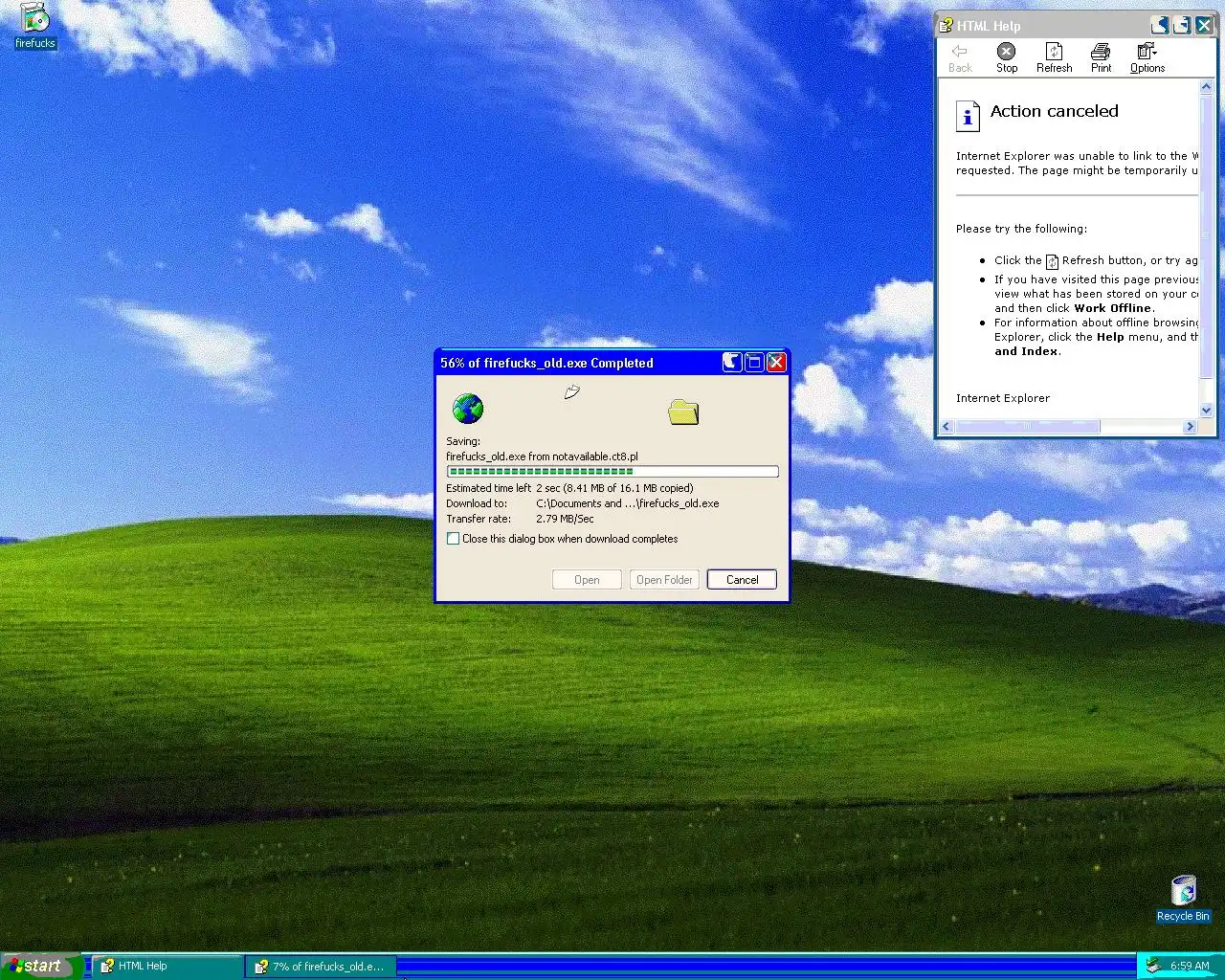Image resolution: width=1225 pixels, height=980 pixels.
Task: Click 'firefucks_old.exe from notavailable.ct8.pl' text
Action: coord(542,457)
